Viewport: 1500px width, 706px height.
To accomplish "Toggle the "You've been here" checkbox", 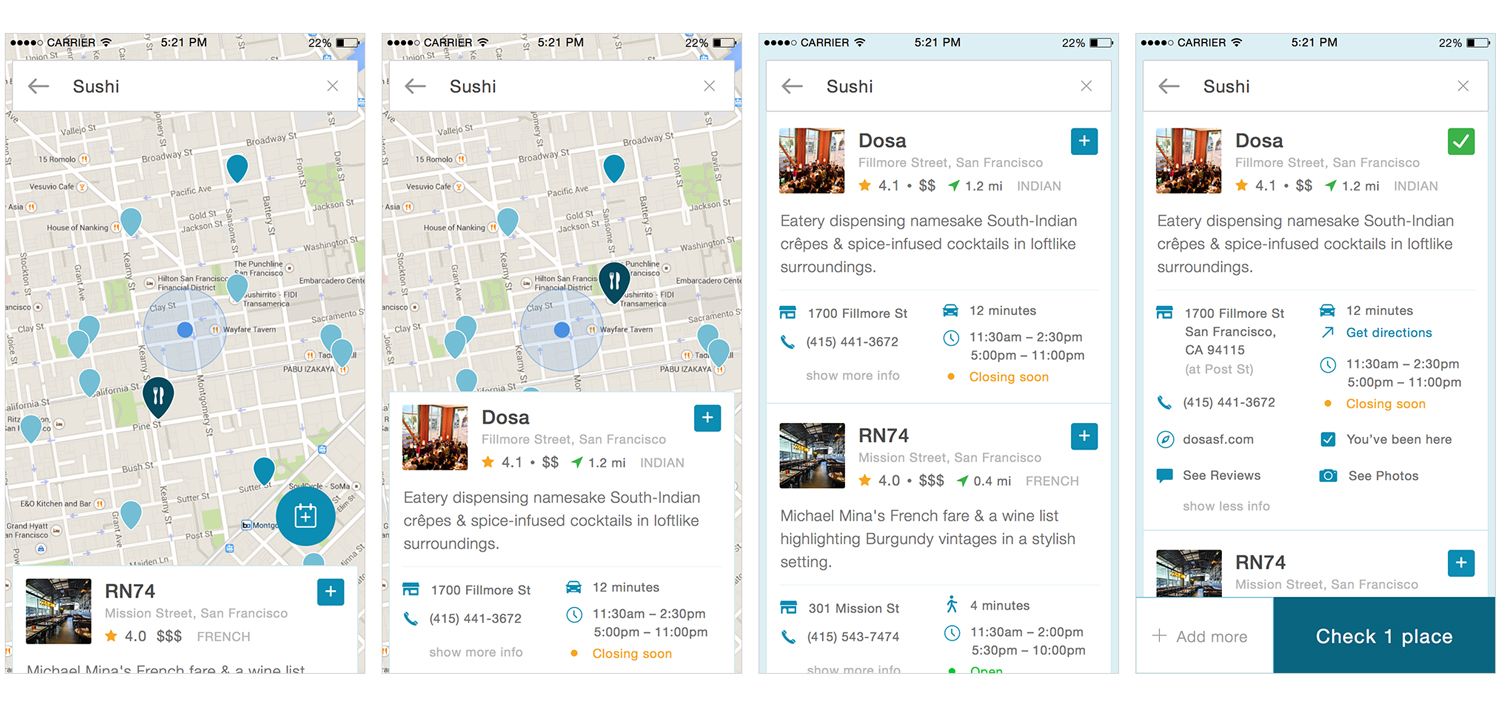I will [1328, 440].
